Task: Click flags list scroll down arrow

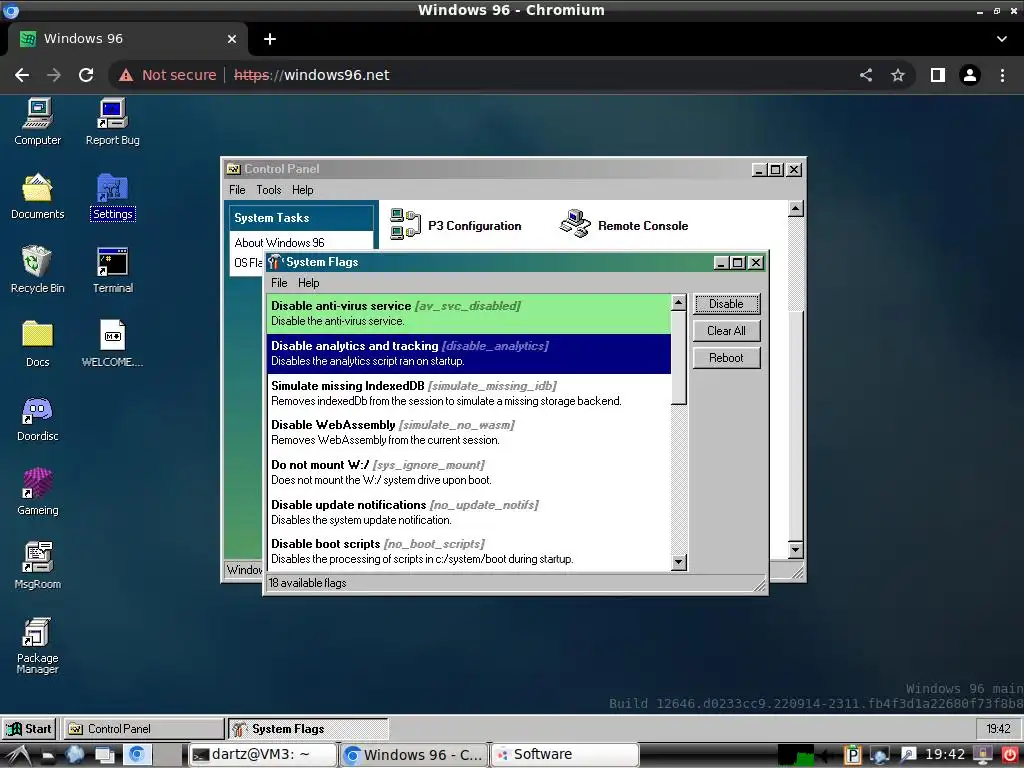Action: [x=679, y=562]
